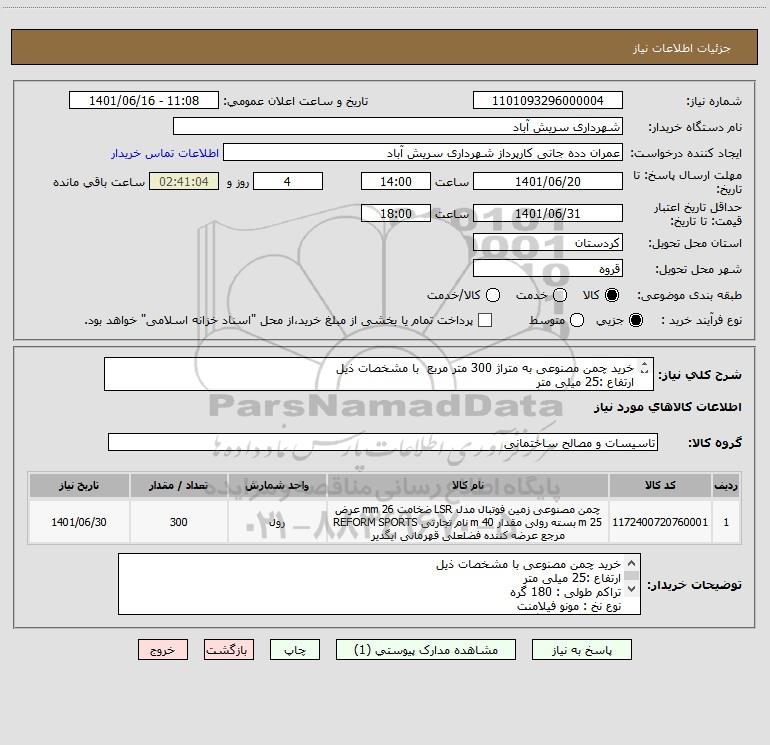Click the remaining days field showing 4
The height and width of the screenshot is (745, 770).
[x=288, y=181]
